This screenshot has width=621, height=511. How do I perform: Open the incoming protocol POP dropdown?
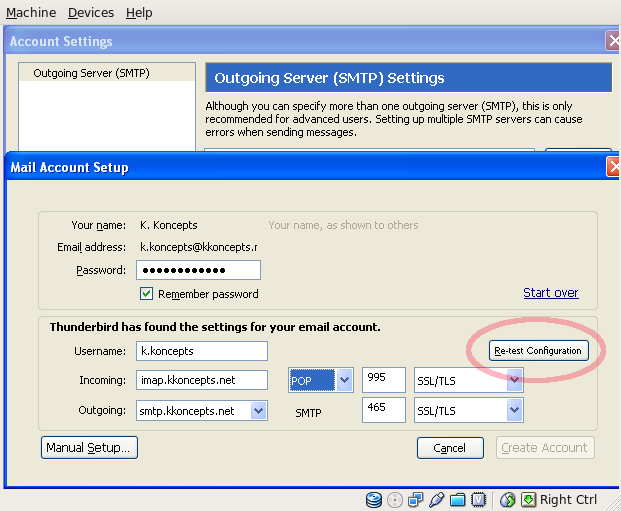coord(345,380)
